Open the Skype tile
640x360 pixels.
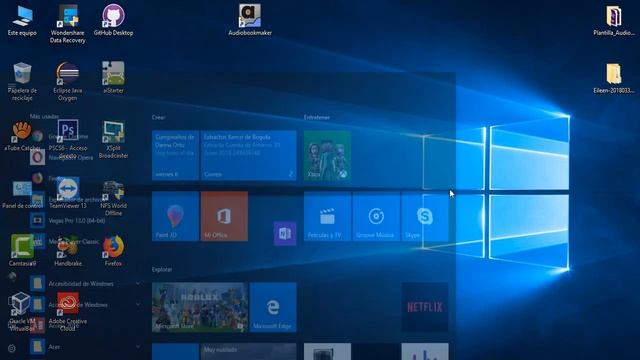[425, 216]
